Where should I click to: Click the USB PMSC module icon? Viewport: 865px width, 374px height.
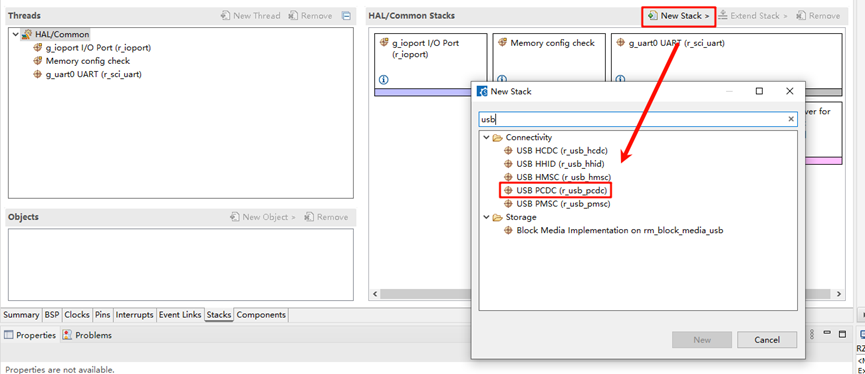click(x=509, y=204)
